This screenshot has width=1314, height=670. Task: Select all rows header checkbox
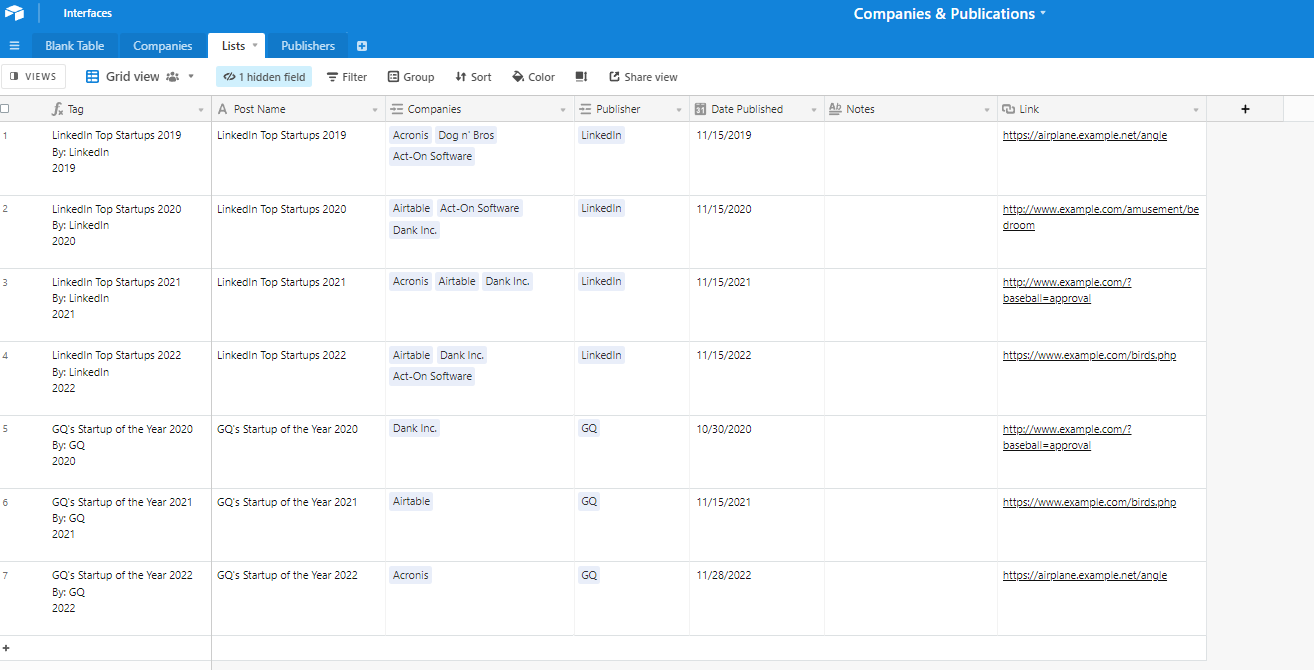[x=5, y=108]
